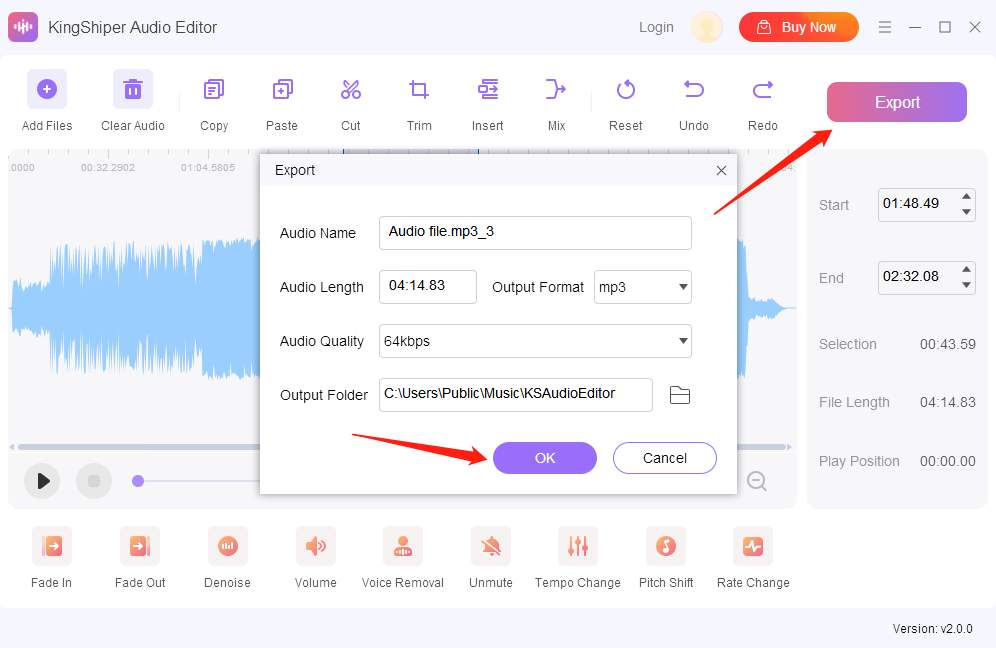
Task: Click the Login link
Action: tap(656, 27)
